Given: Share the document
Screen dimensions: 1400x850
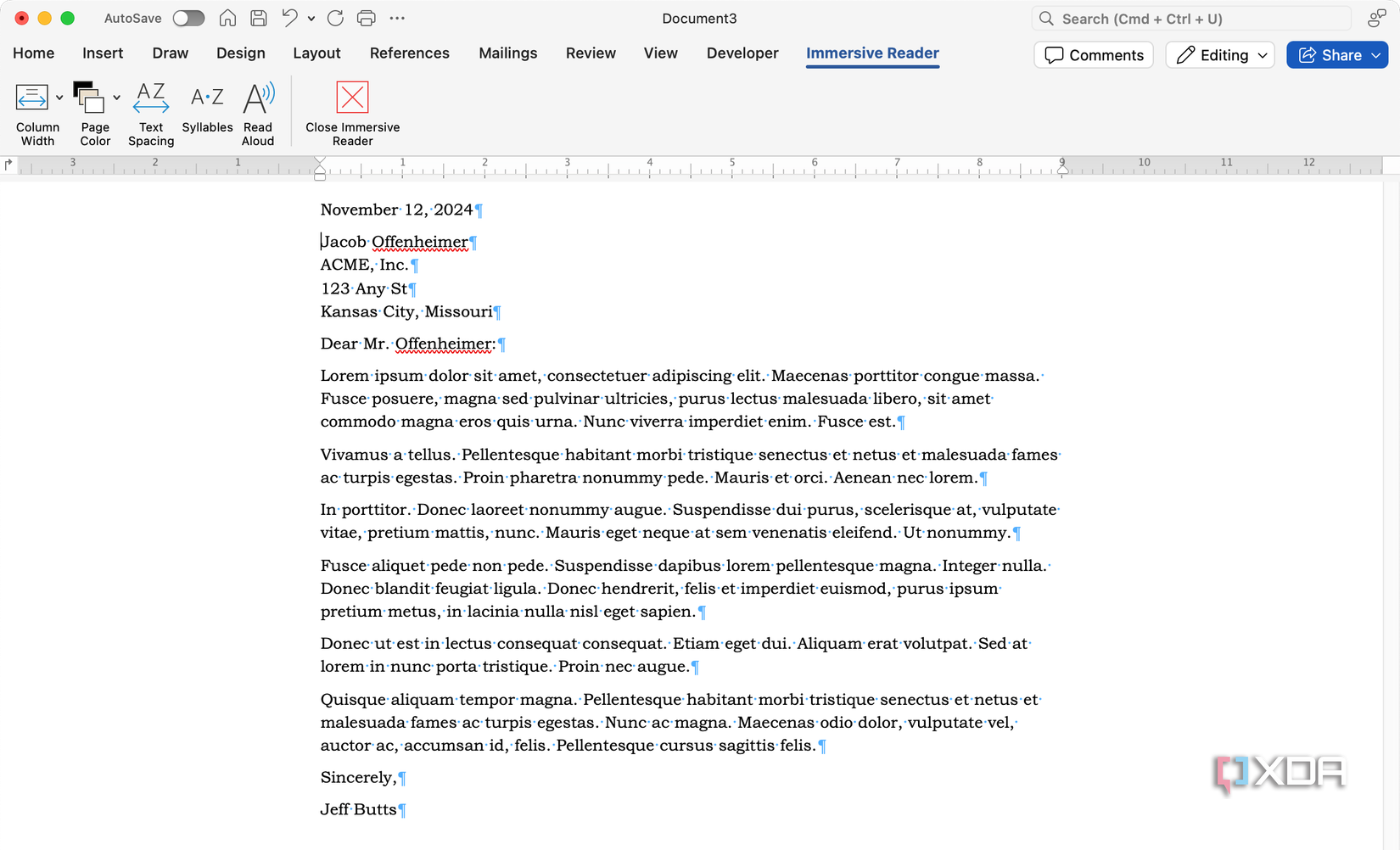Looking at the screenshot, I should point(1337,55).
